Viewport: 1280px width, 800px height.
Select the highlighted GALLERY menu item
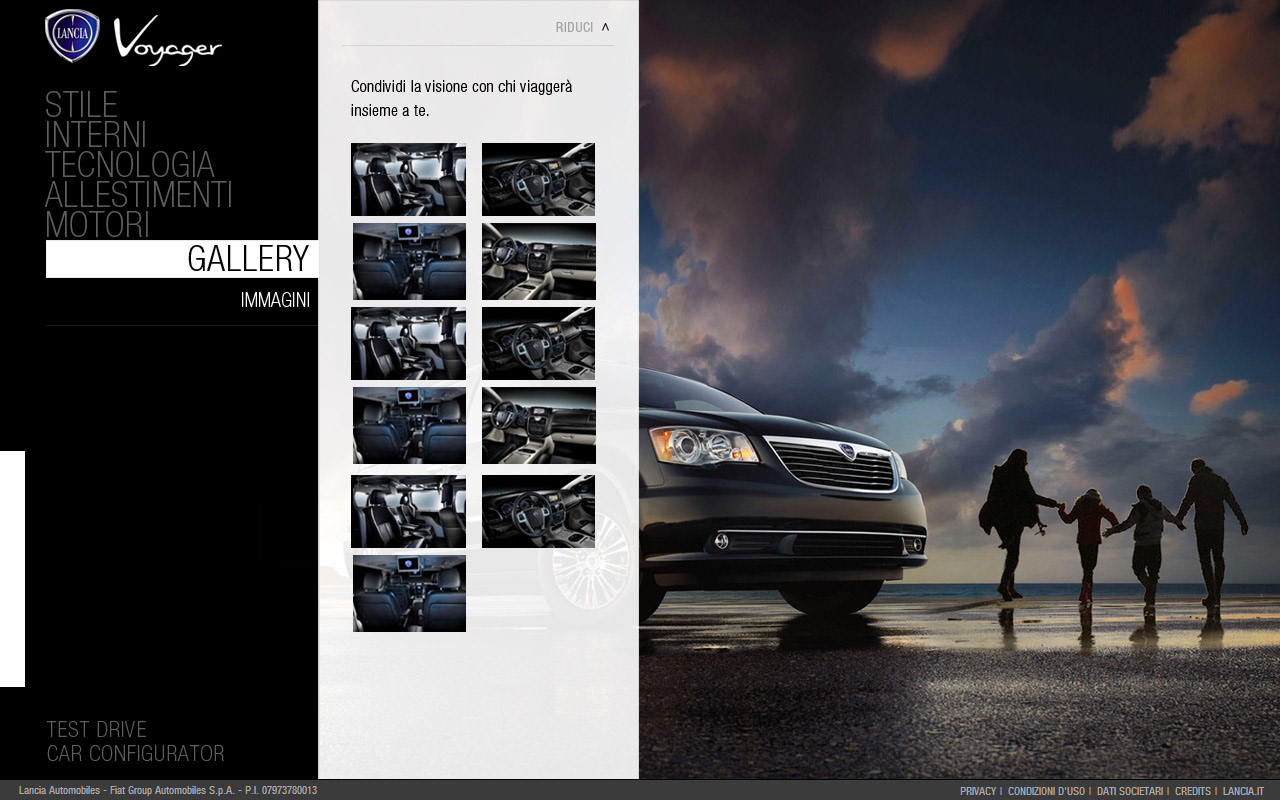pyautogui.click(x=182, y=259)
